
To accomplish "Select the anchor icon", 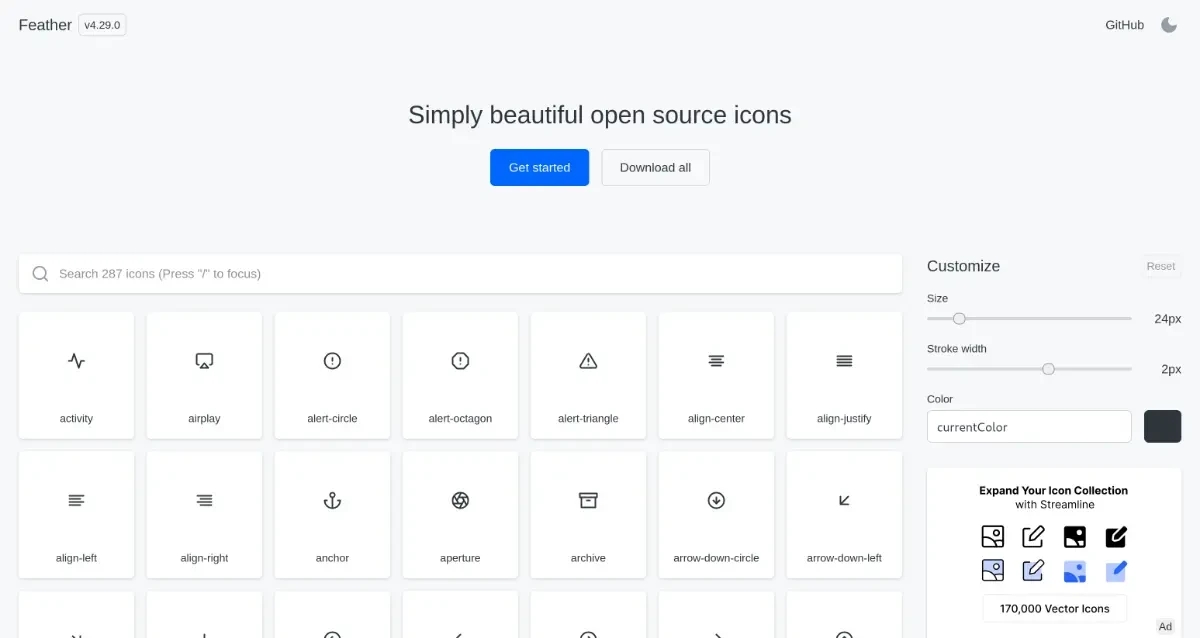I will click(332, 514).
